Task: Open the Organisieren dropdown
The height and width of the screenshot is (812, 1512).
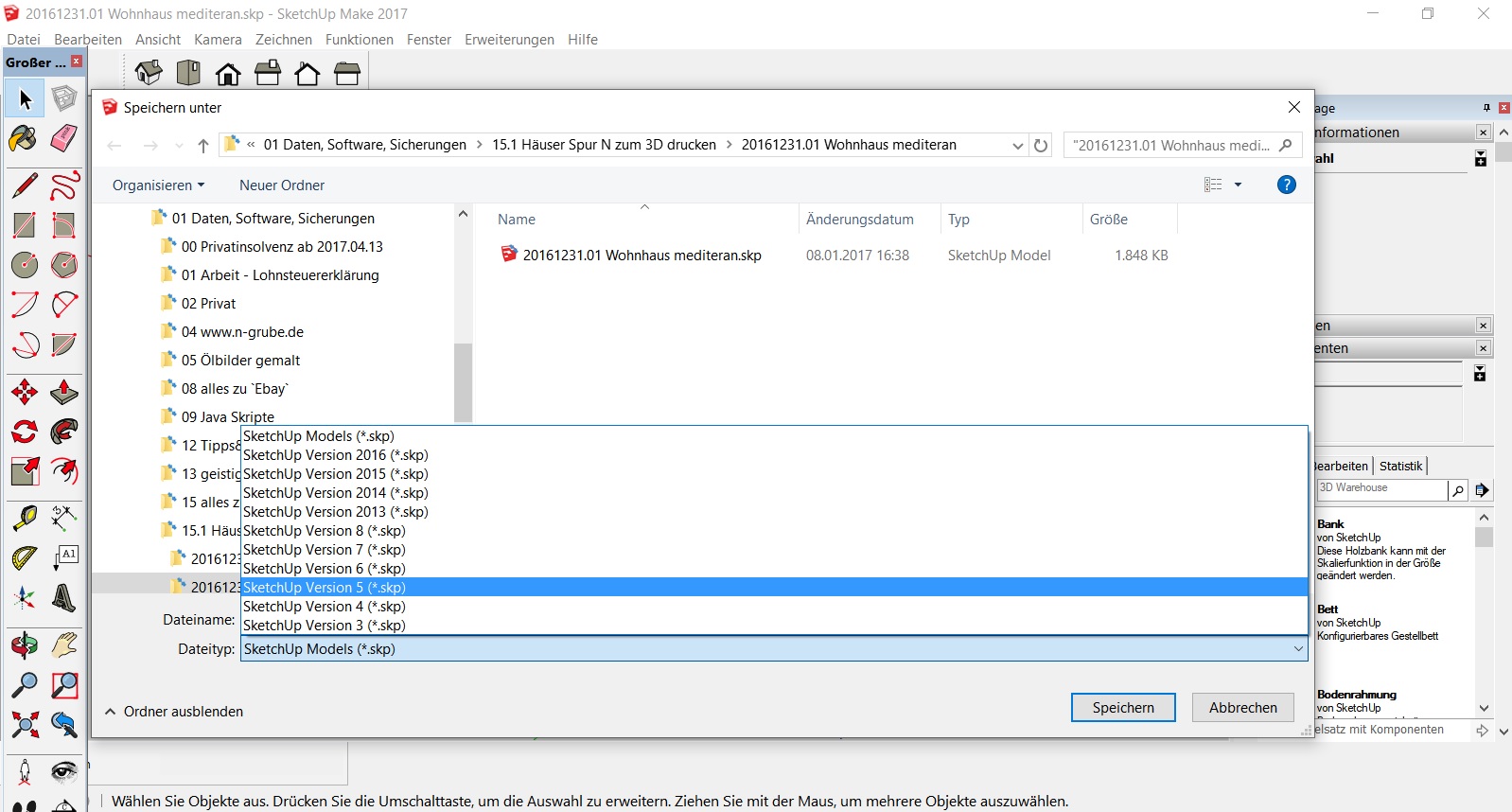Action: click(158, 185)
